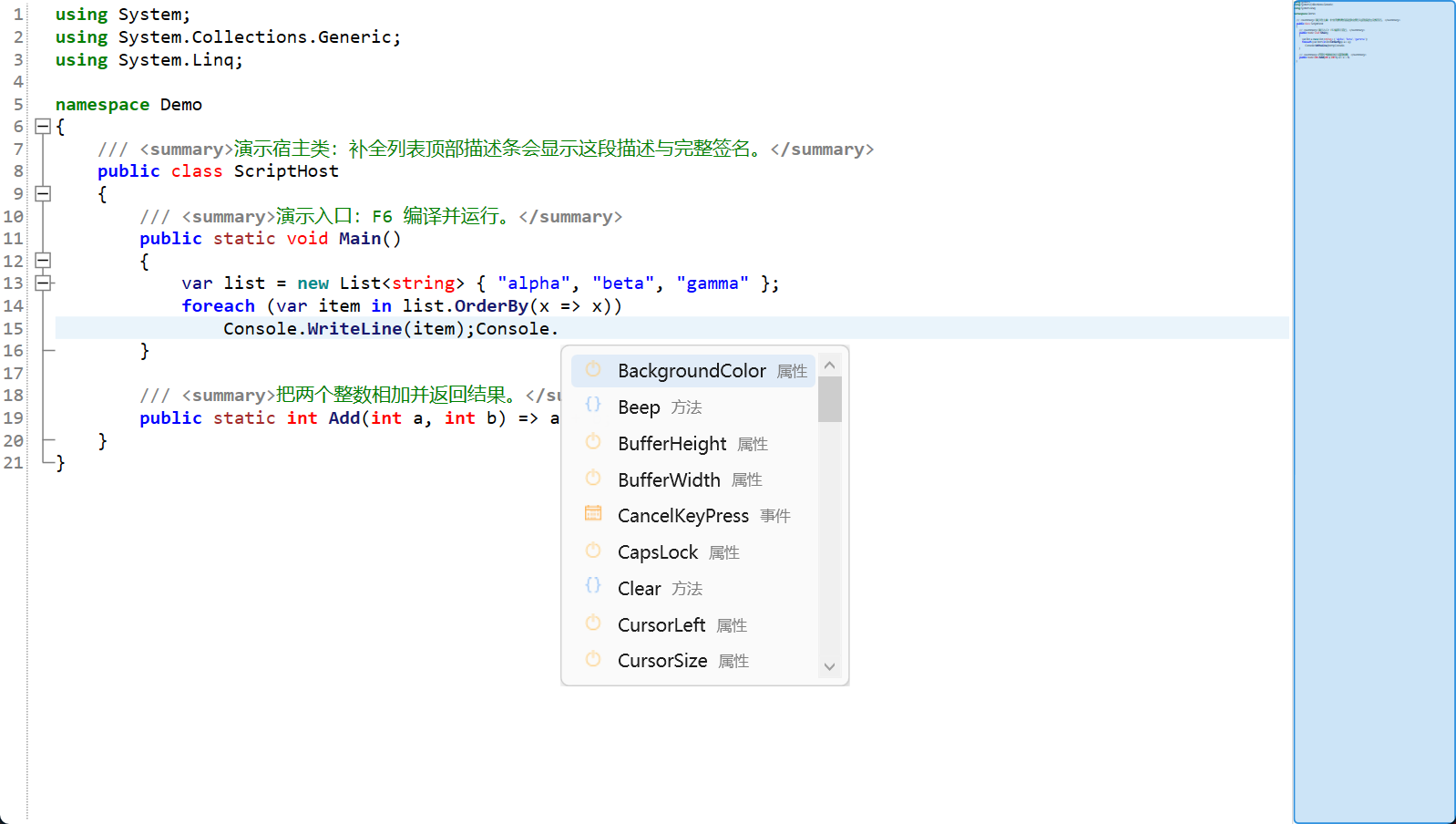The height and width of the screenshot is (824, 1456).
Task: Click the event icon next to CancelKeyPress
Action: point(593,513)
